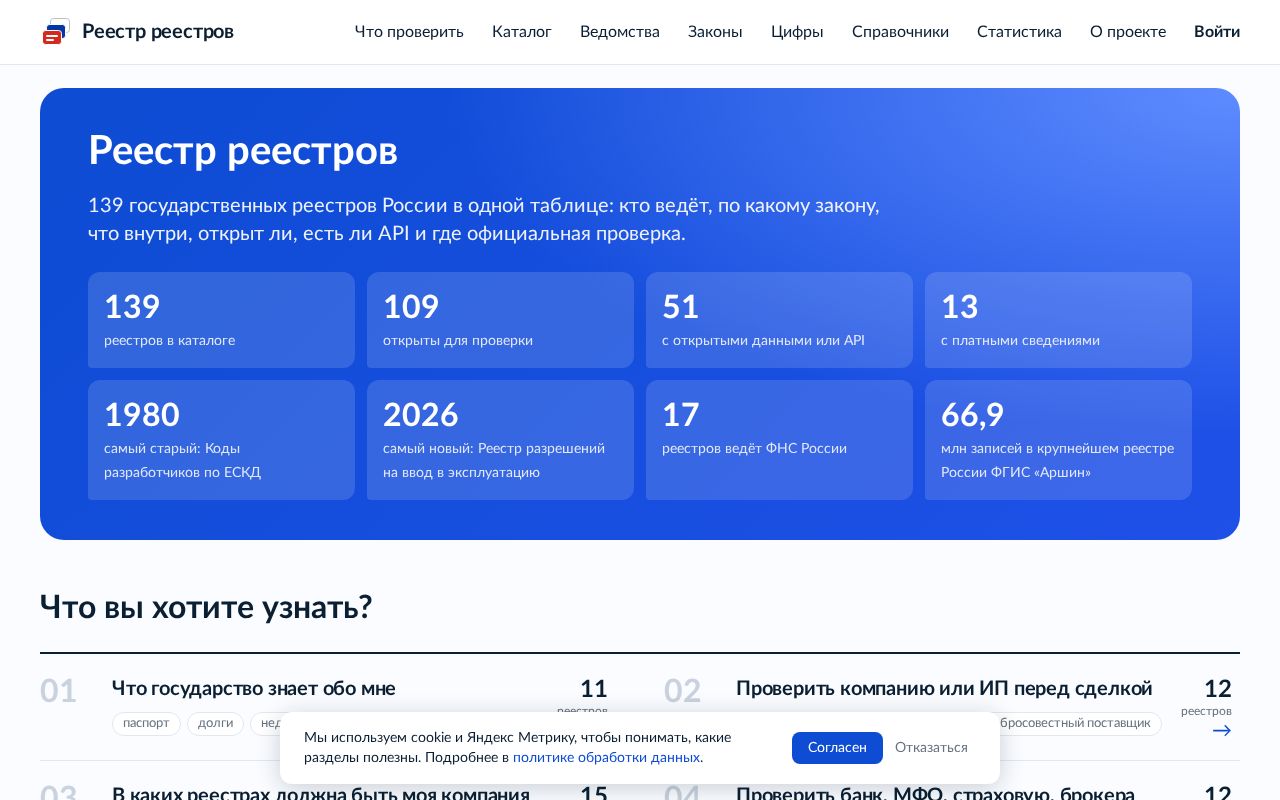Click the 'паспорт' tag
1280x800 pixels.
tap(146, 723)
